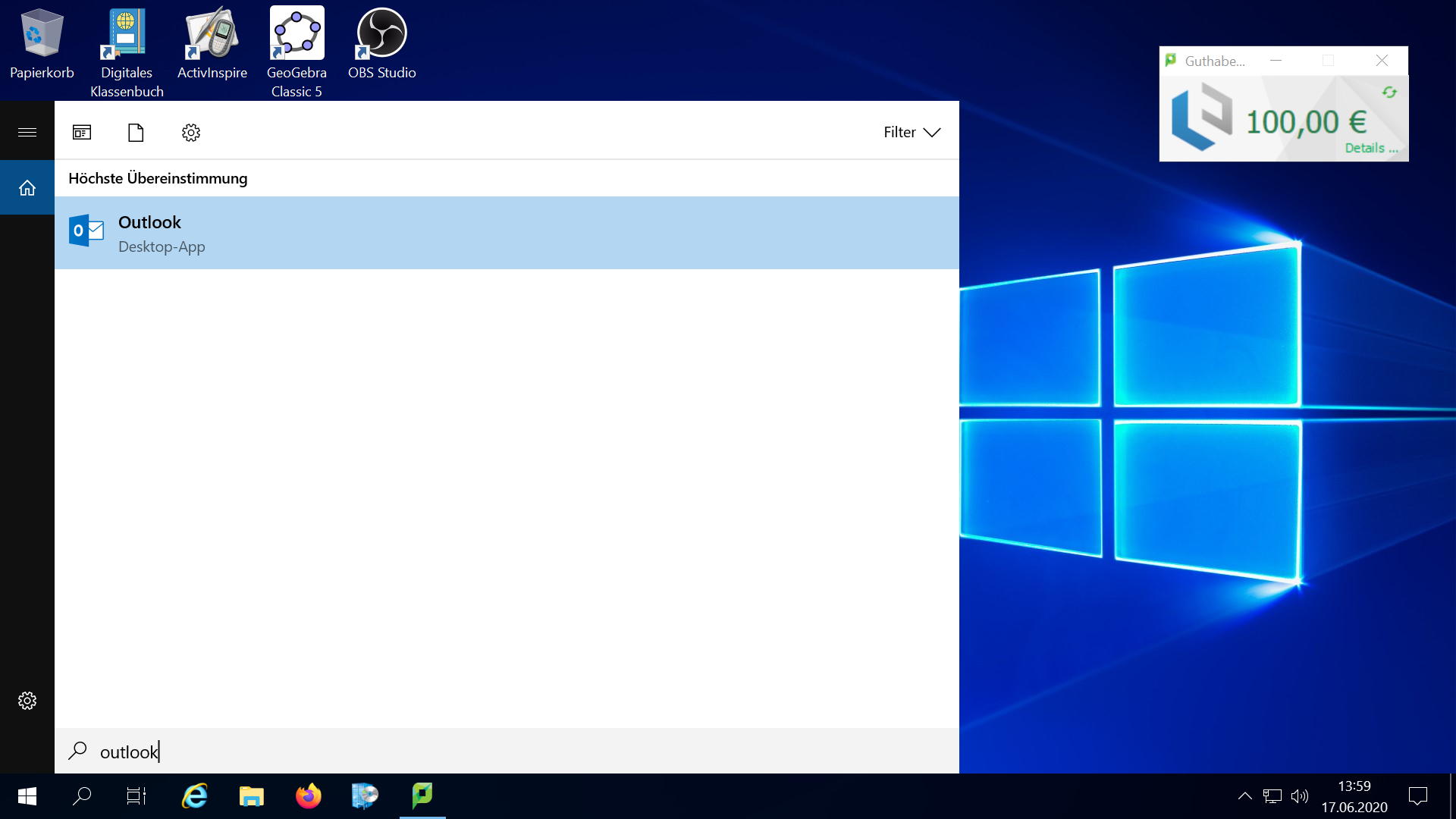
Task: Open the Settings filter gear in search panel
Action: click(190, 132)
